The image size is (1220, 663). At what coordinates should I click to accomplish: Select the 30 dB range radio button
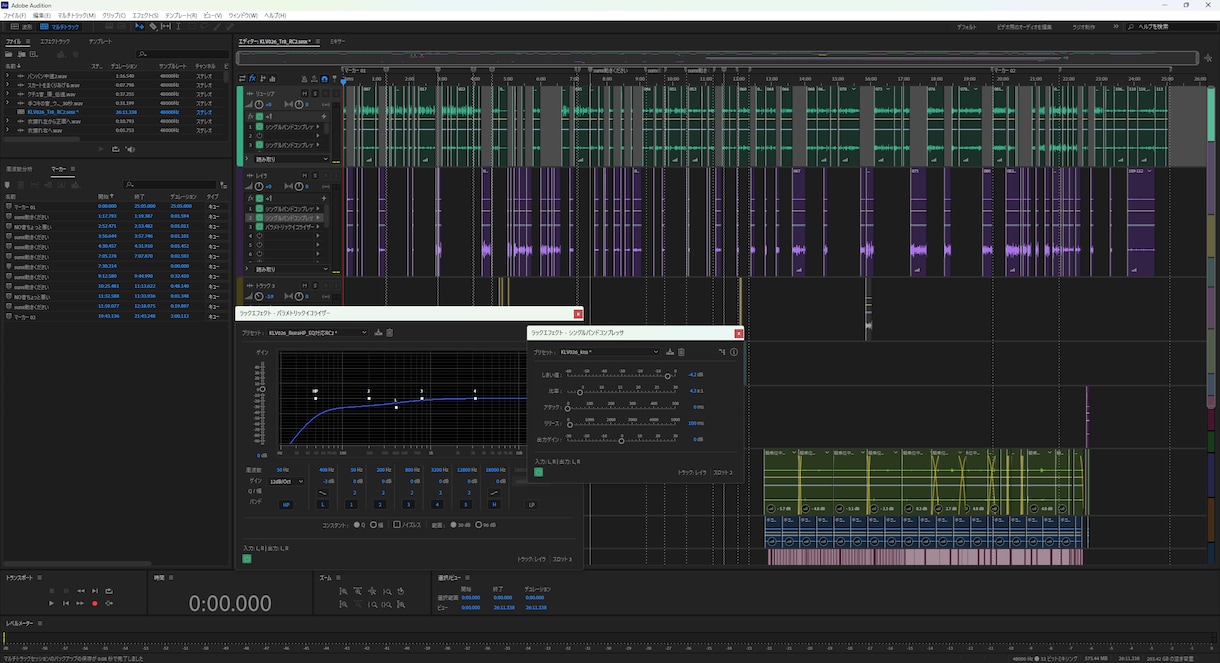(454, 524)
